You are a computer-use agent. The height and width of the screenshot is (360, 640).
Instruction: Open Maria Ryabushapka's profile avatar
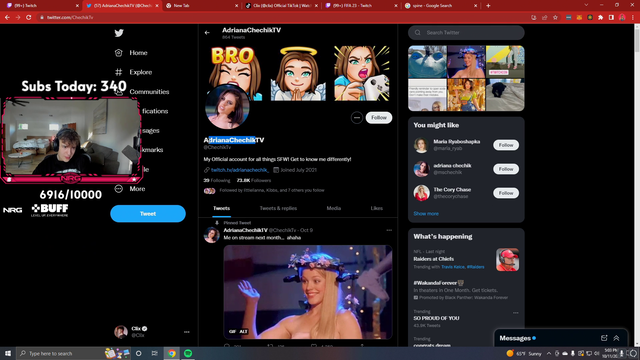[x=421, y=145]
